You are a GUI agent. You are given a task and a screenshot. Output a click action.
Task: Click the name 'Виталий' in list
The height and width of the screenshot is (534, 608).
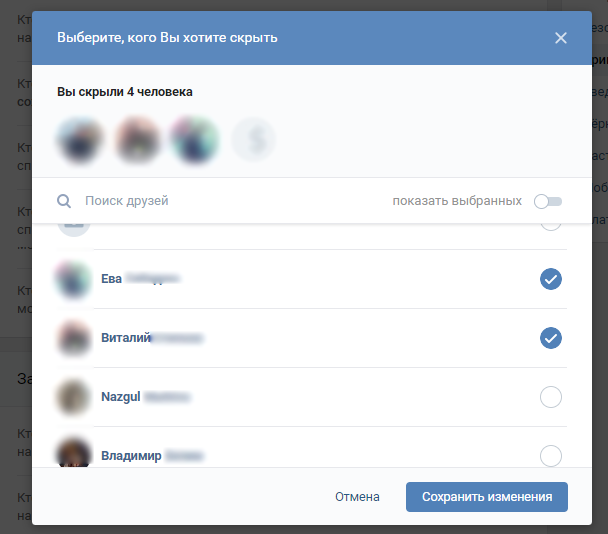[x=126, y=338]
